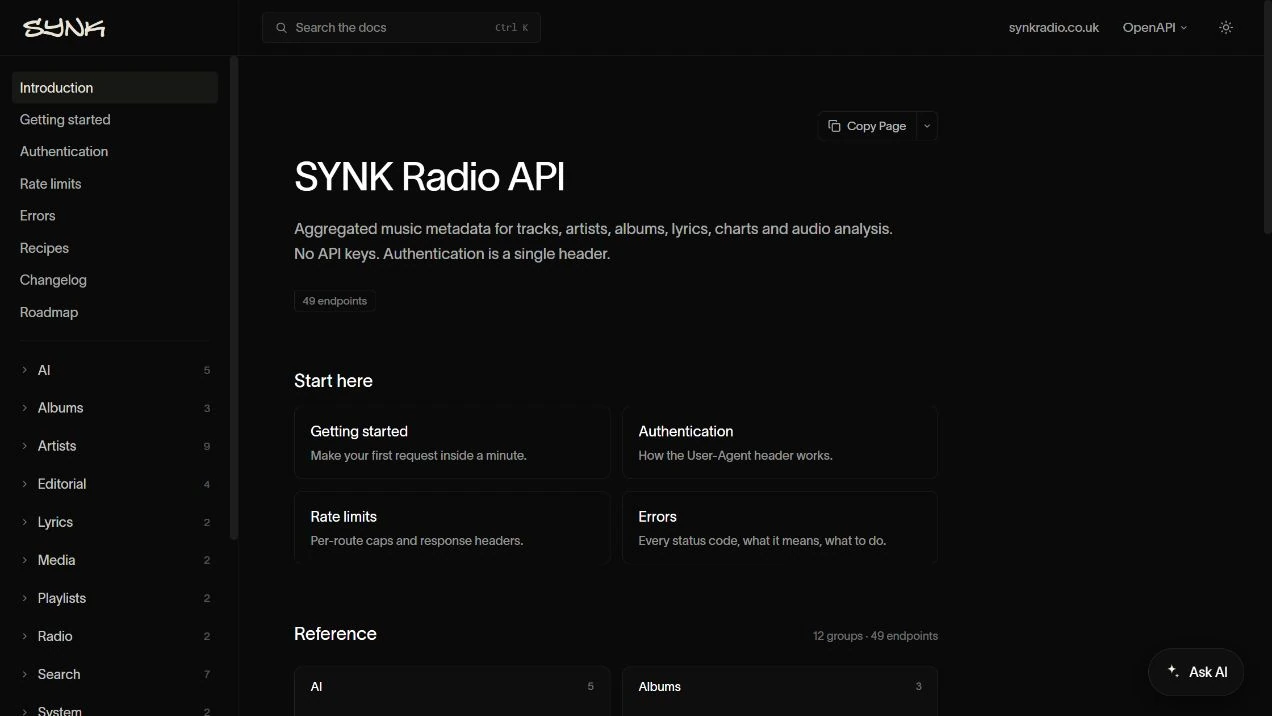Click the Reference heading
This screenshot has width=1272, height=716.
[x=335, y=634]
